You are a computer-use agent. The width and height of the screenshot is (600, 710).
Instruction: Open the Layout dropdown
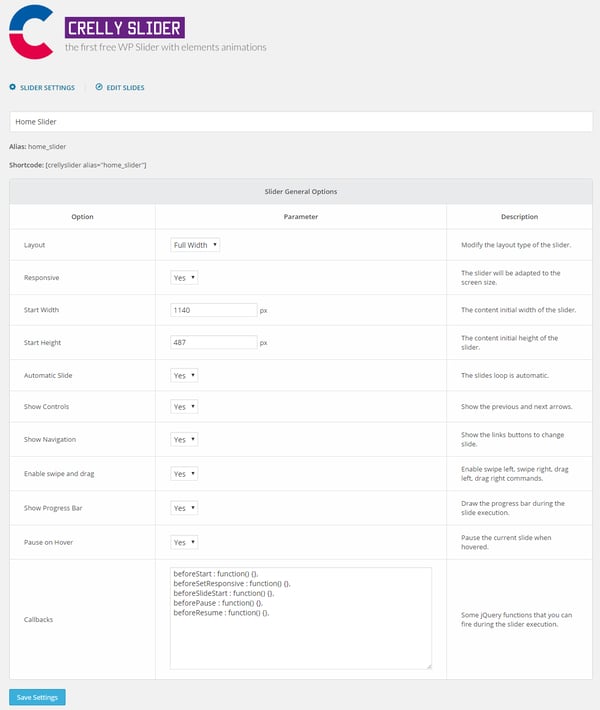[195, 244]
